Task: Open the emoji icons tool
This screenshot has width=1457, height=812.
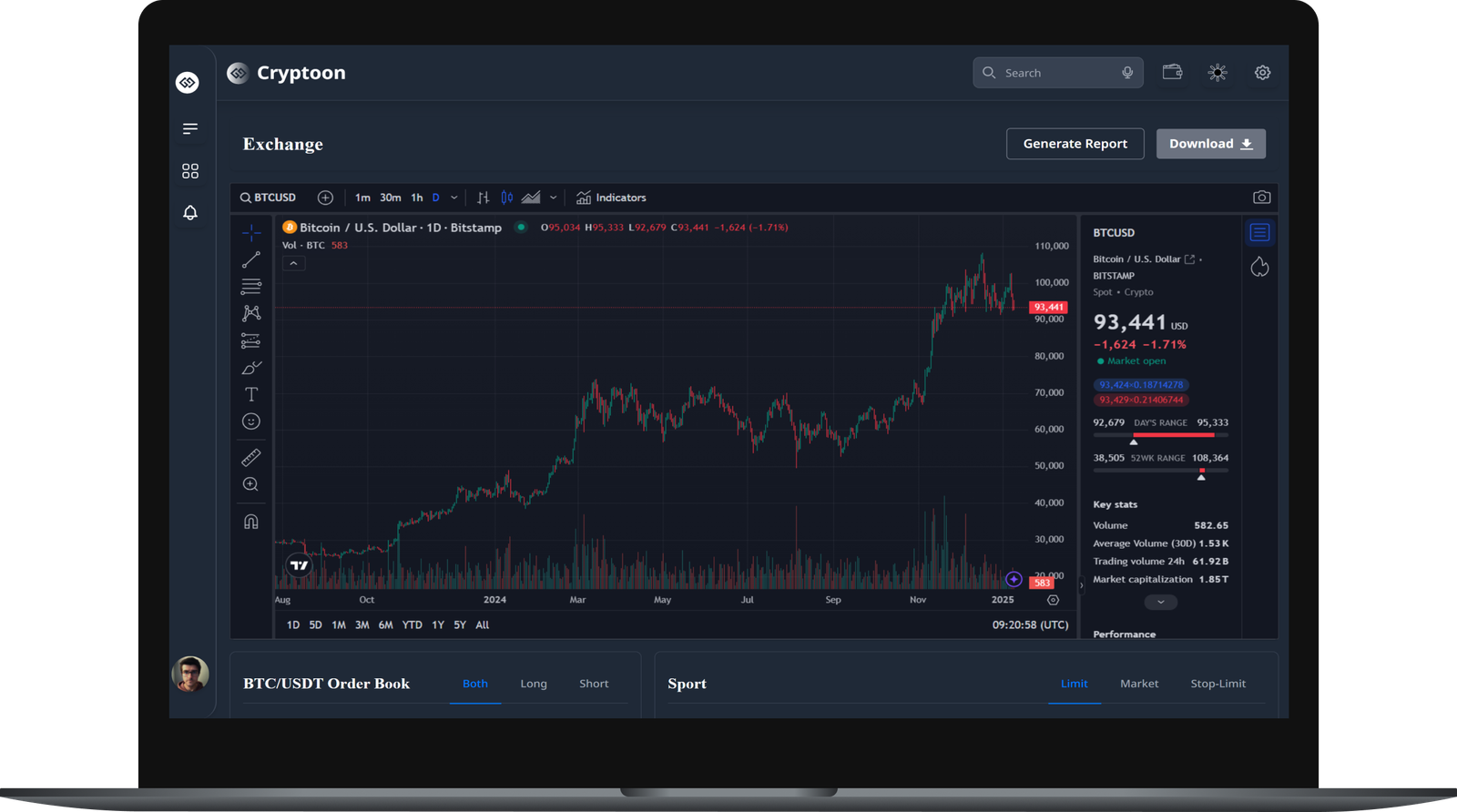Action: pos(251,421)
